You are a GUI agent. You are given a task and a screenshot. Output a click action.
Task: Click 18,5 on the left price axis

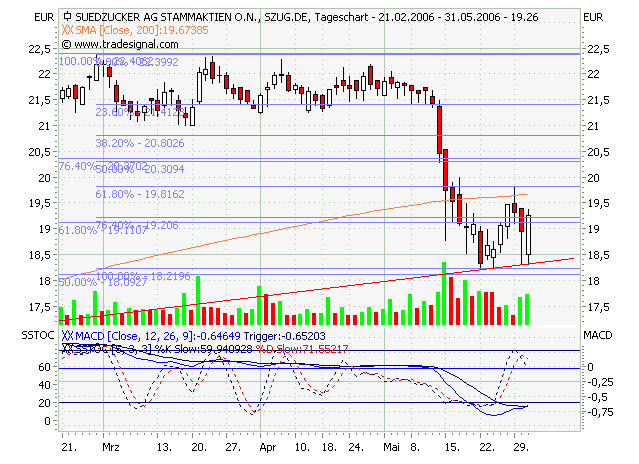tap(40, 255)
